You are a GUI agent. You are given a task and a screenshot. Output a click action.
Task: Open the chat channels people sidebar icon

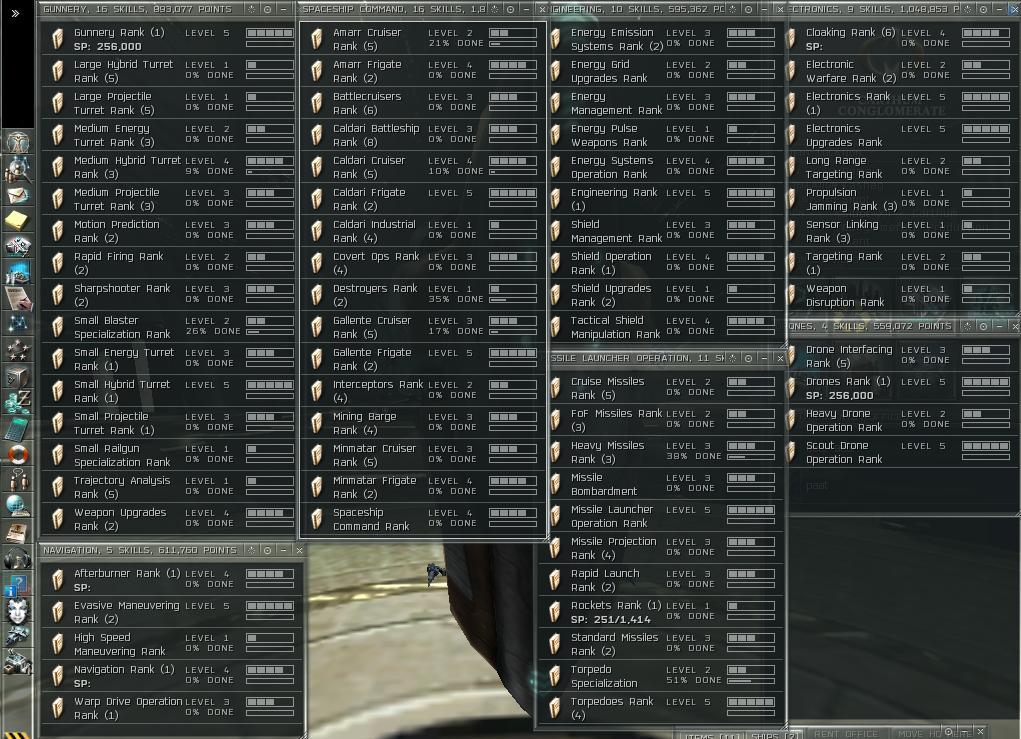[18, 480]
